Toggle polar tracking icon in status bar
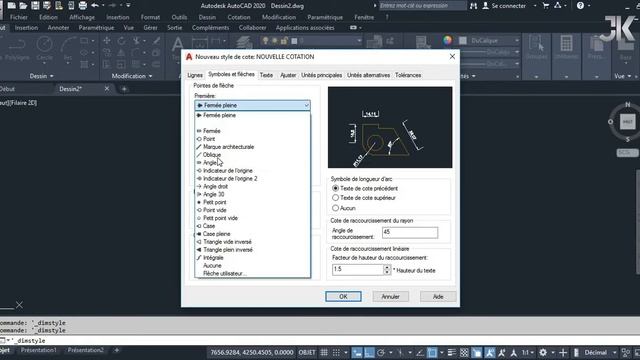640x360 pixels. click(381, 353)
